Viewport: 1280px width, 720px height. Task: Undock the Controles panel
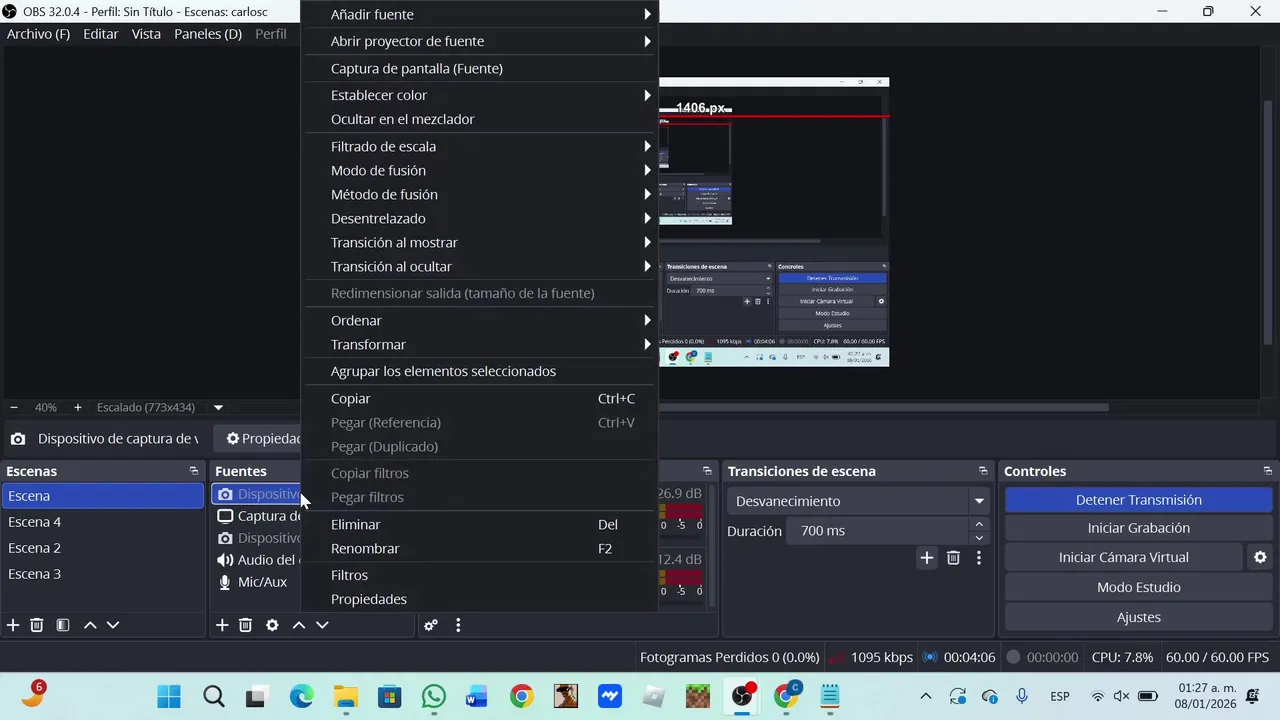(1268, 471)
